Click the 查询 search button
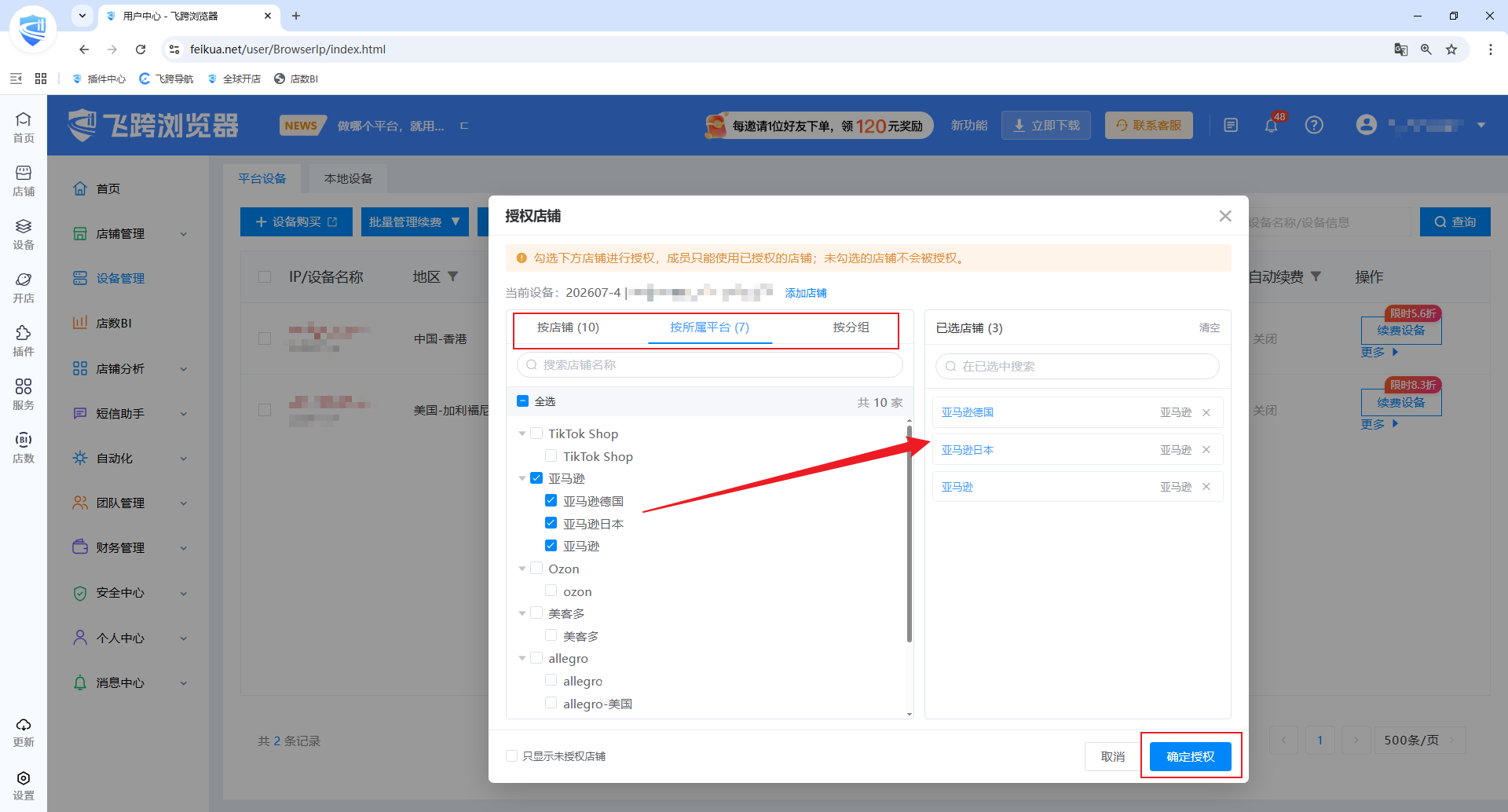Image resolution: width=1508 pixels, height=812 pixels. pos(1455,222)
